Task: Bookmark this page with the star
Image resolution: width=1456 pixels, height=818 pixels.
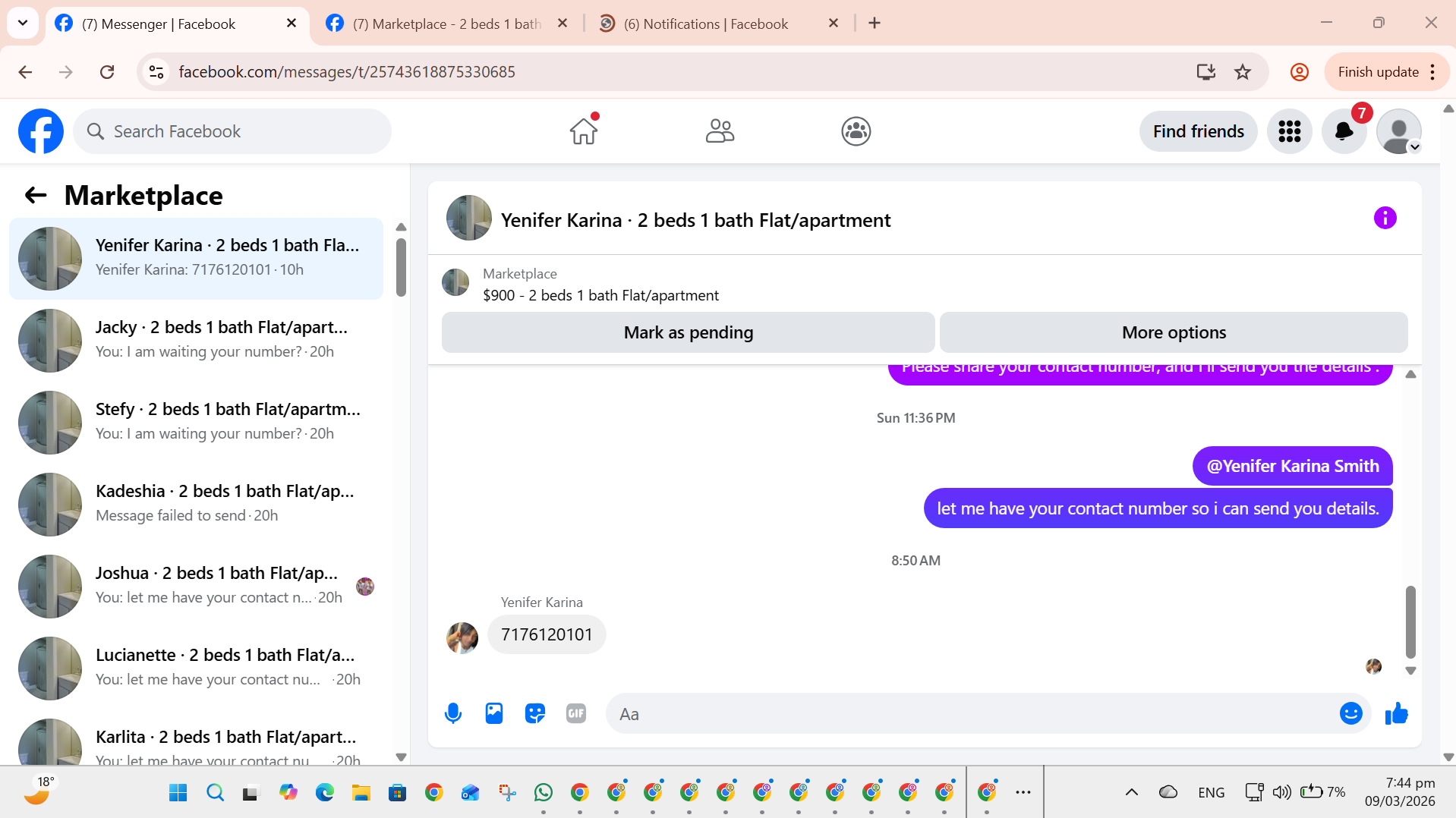Action: (1243, 72)
